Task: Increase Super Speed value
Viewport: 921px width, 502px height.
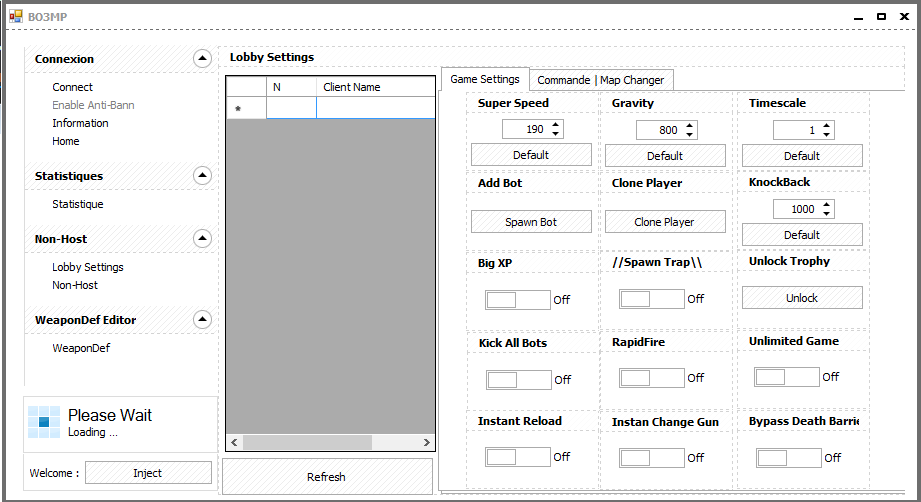Action: coord(556,124)
